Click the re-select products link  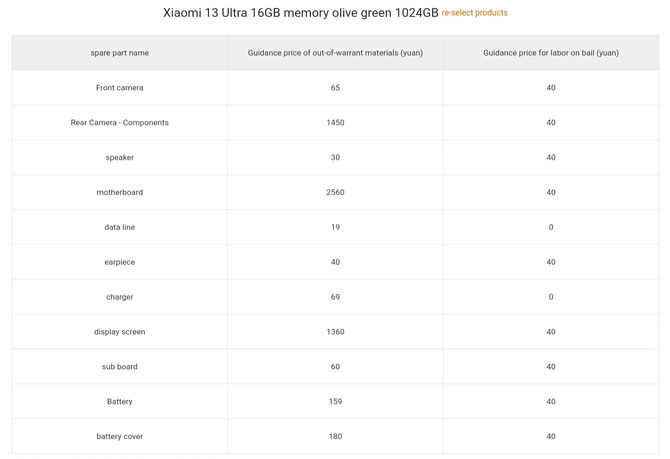(x=474, y=13)
